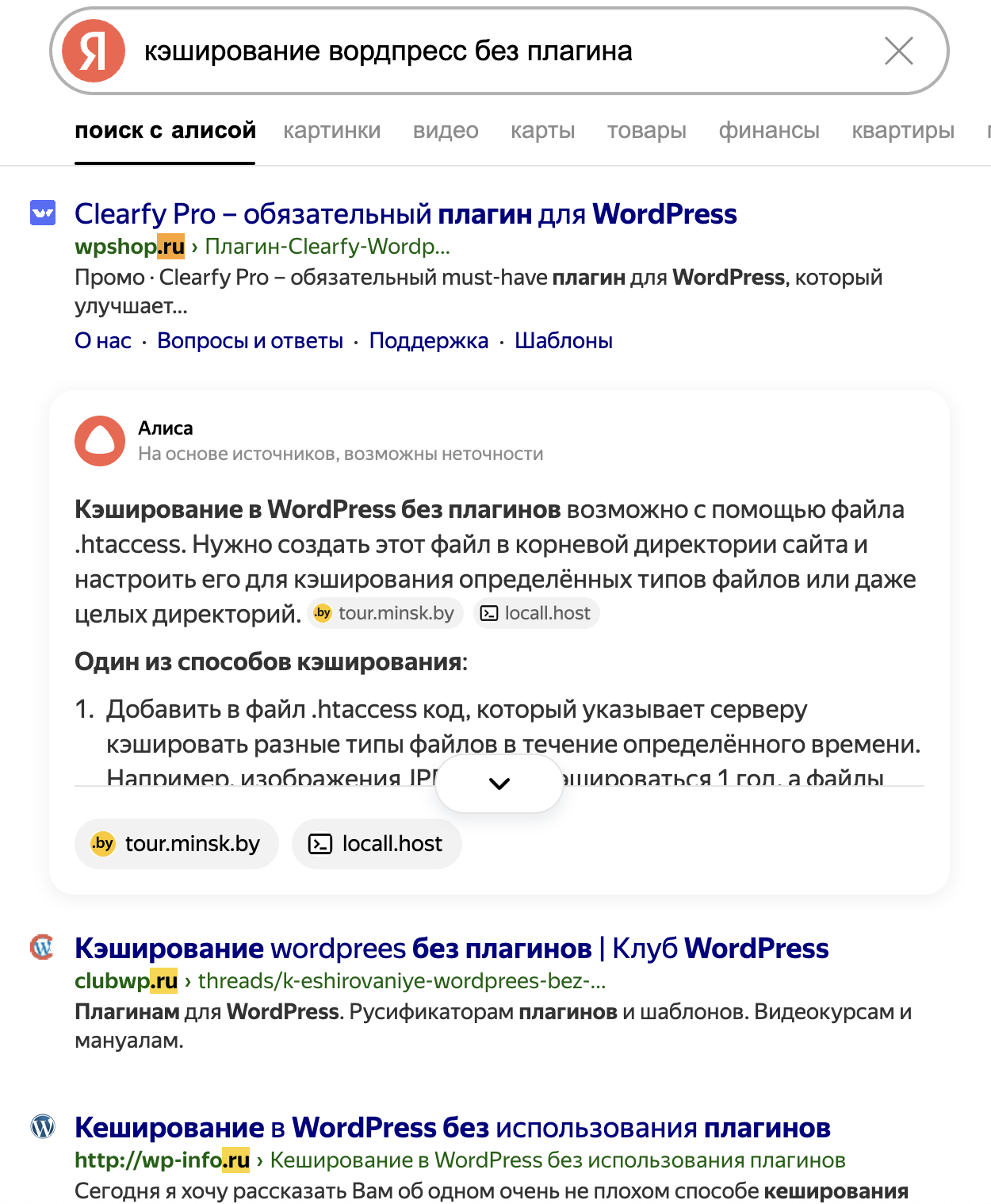Screen dimensions: 991x1204
Task: Click inline locall.host source chip
Action: coord(537,613)
